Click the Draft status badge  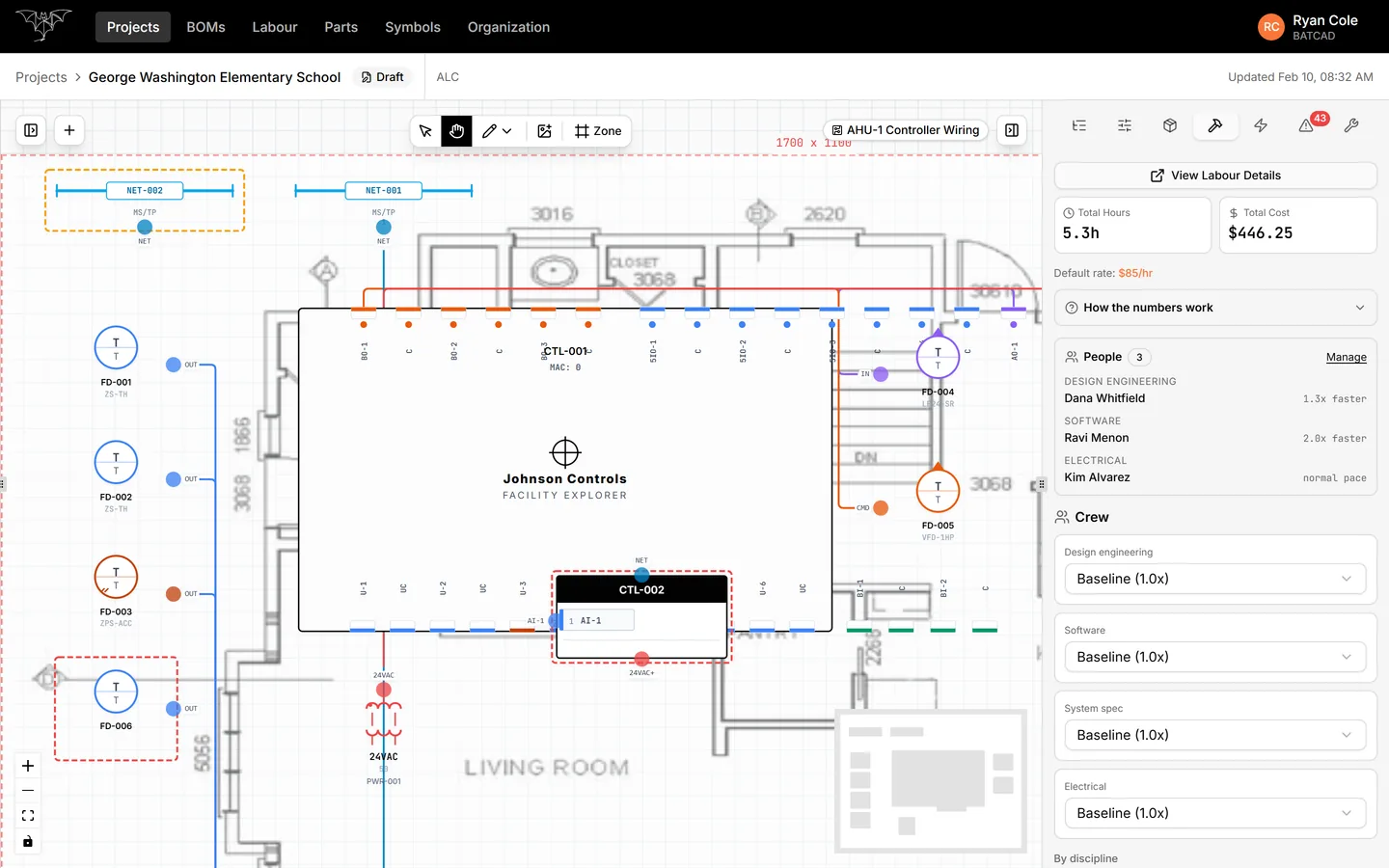[x=382, y=77]
